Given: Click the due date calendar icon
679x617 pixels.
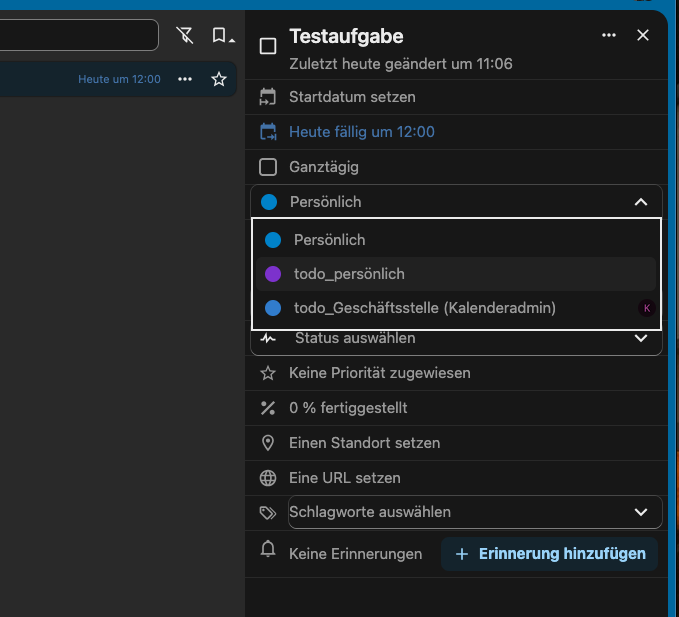Looking at the screenshot, I should (x=267, y=132).
